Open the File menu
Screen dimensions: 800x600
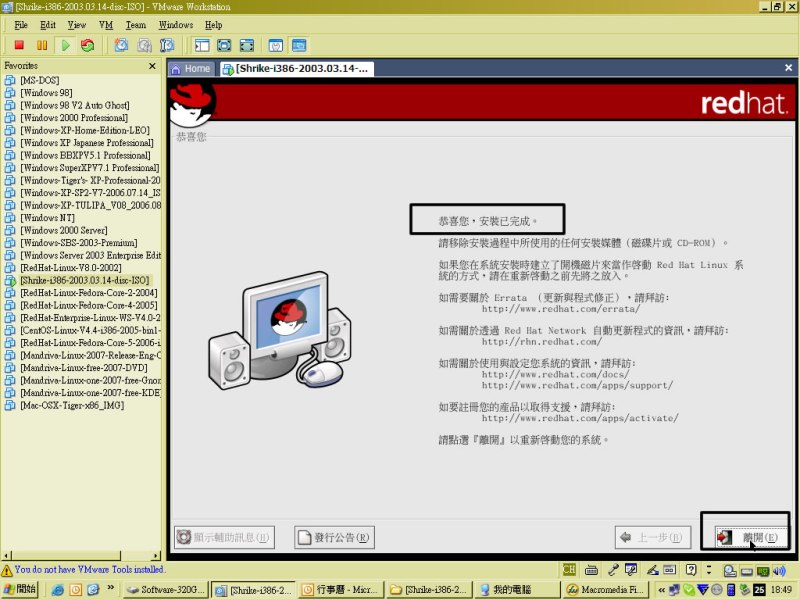21,25
